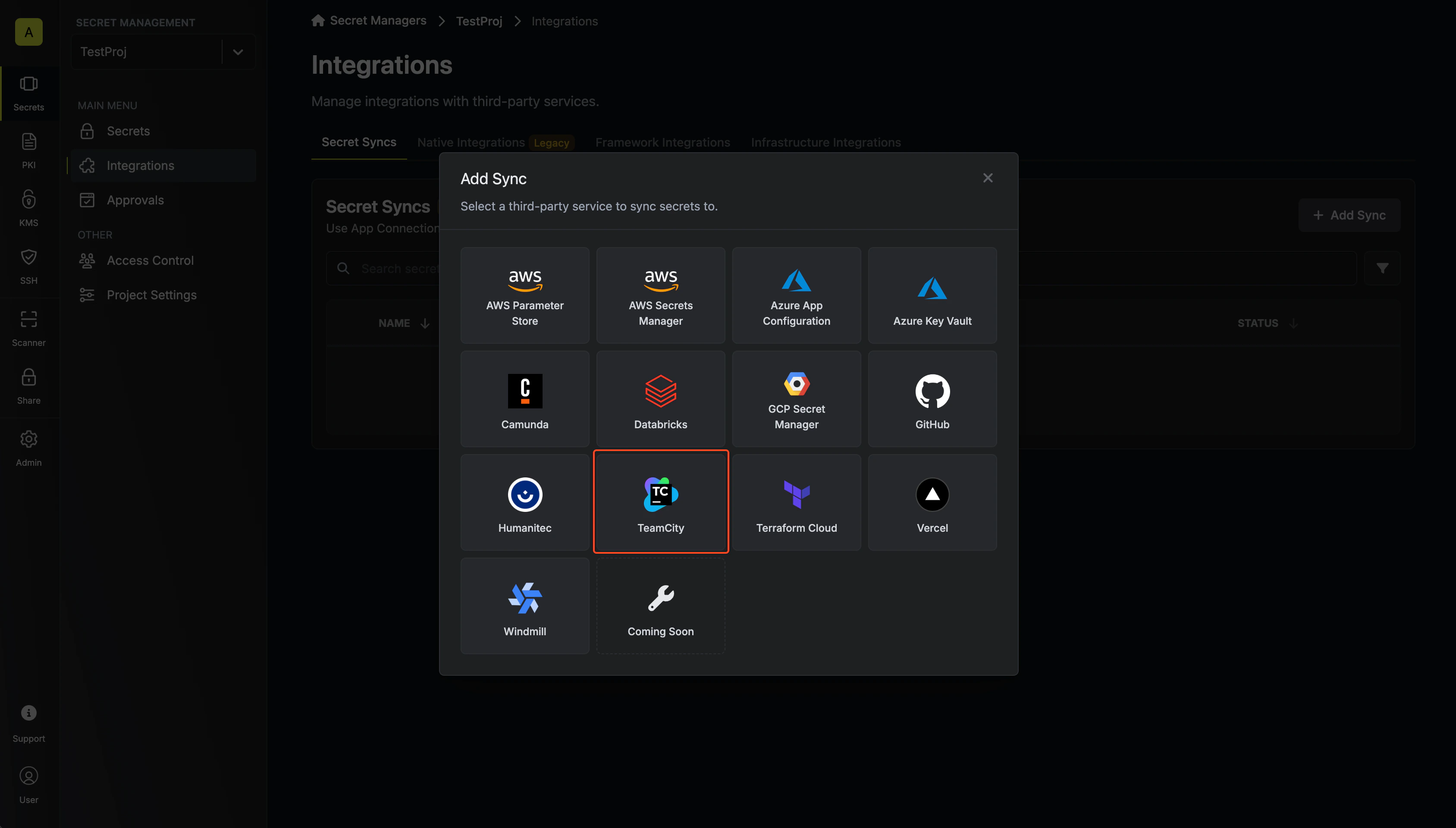1456x828 pixels.
Task: Pick Azure App Configuration service
Action: tap(797, 295)
